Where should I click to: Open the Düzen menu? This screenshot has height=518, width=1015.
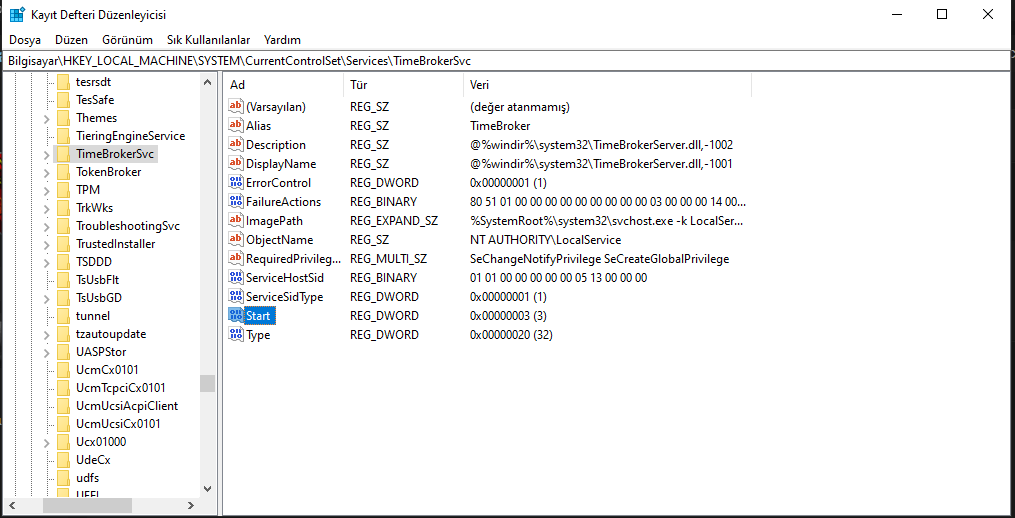(x=71, y=39)
